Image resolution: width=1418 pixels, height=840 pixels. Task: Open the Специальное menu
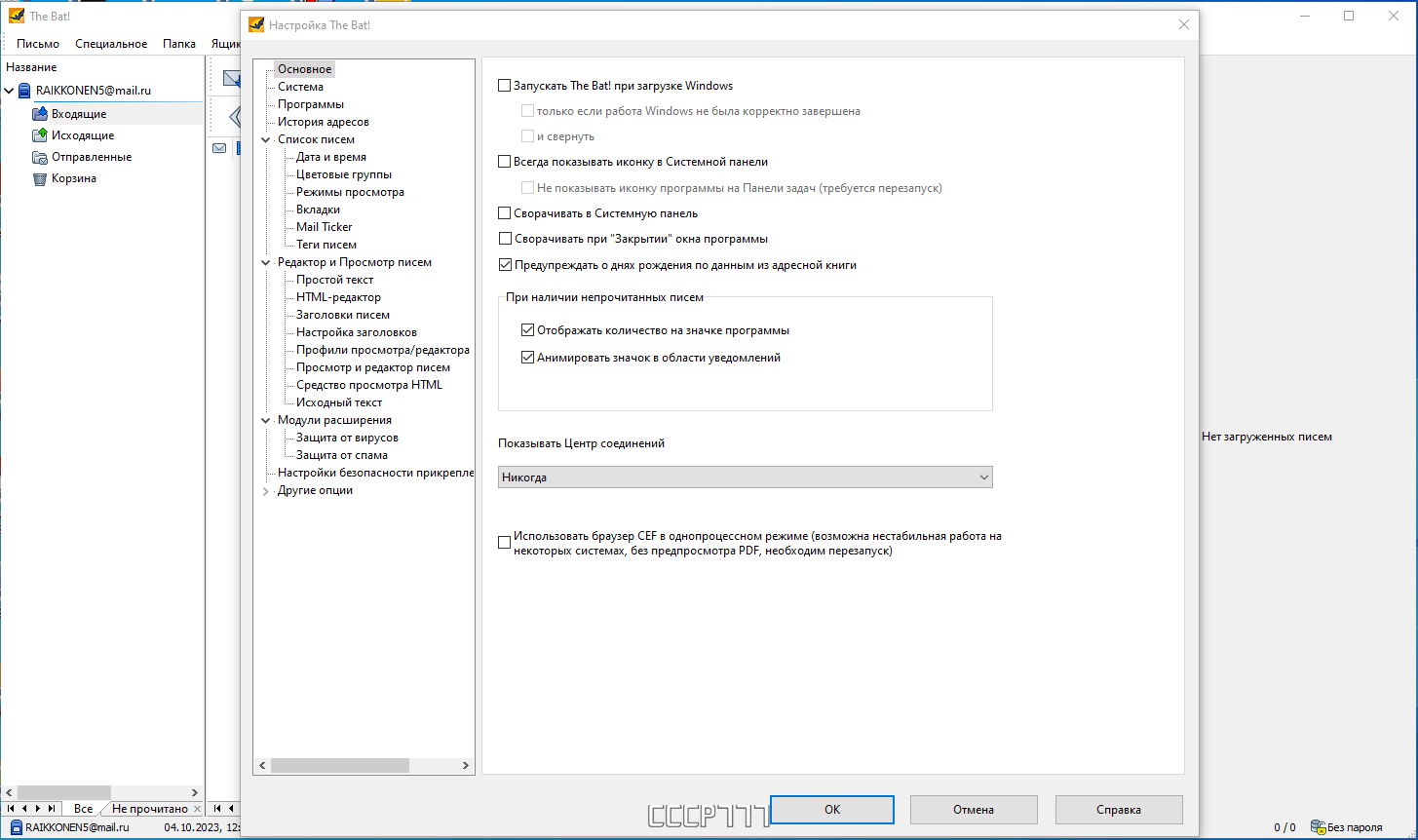pyautogui.click(x=111, y=44)
